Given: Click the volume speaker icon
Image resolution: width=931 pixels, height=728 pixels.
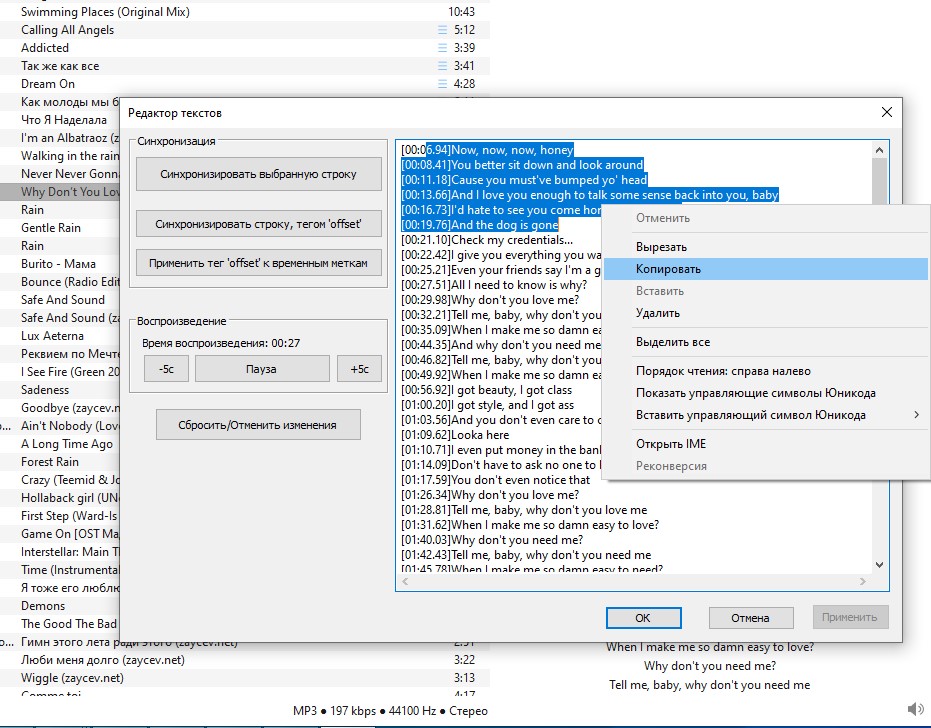Looking at the screenshot, I should coord(916,709).
